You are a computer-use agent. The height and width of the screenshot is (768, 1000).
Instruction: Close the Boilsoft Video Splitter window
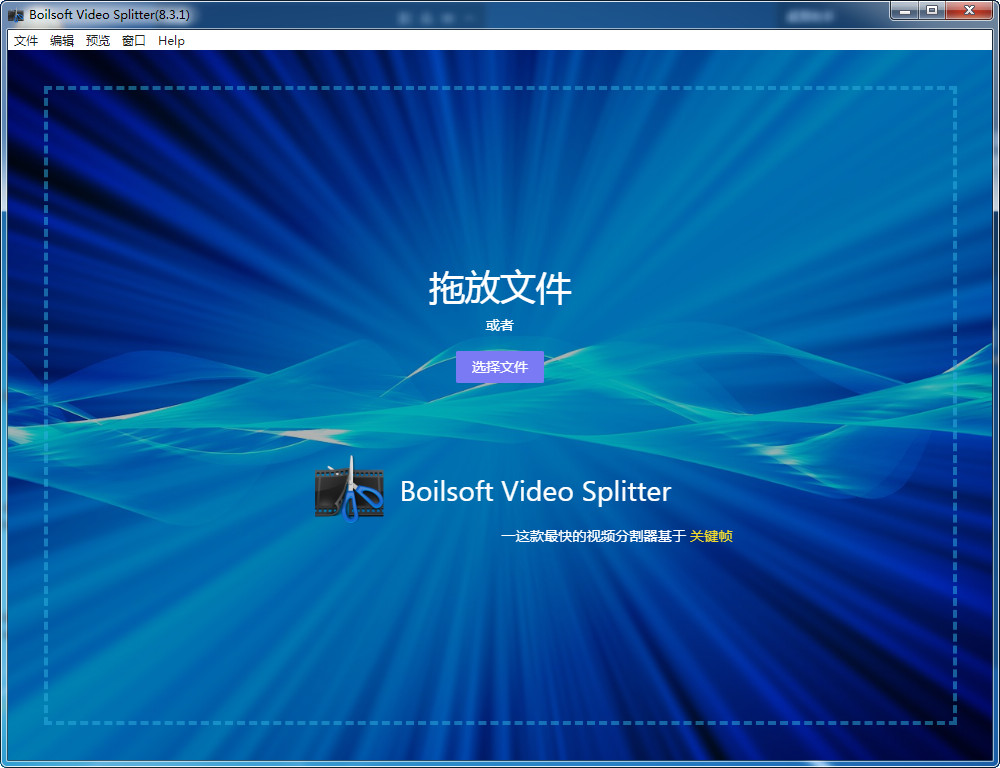[x=969, y=10]
